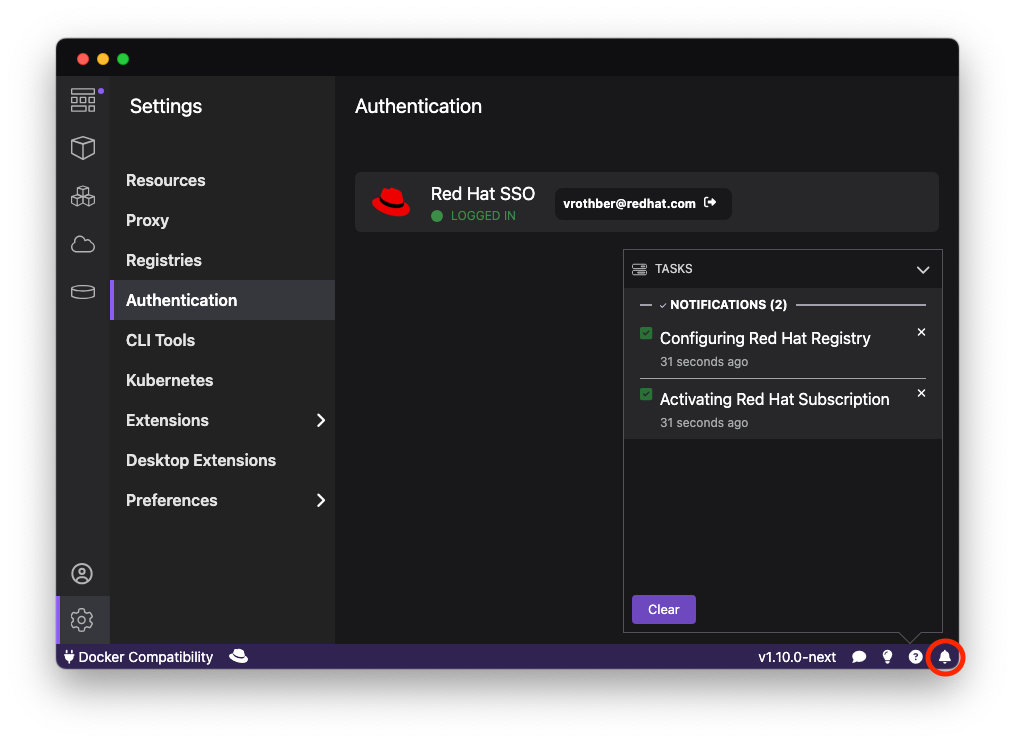Screen dimensions: 1015x743
Task: Click the TASKS panel heading
Action: (674, 269)
